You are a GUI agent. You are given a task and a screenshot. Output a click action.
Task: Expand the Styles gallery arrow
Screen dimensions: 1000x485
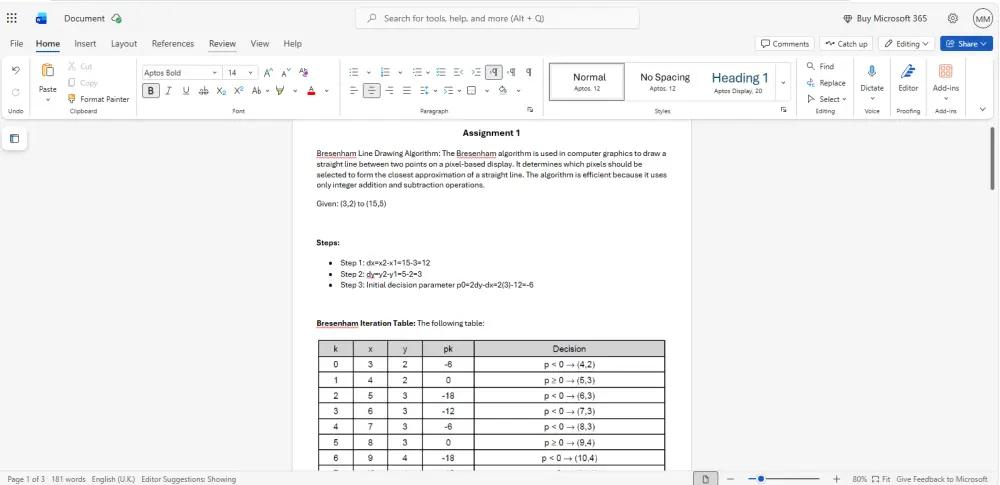click(x=783, y=82)
